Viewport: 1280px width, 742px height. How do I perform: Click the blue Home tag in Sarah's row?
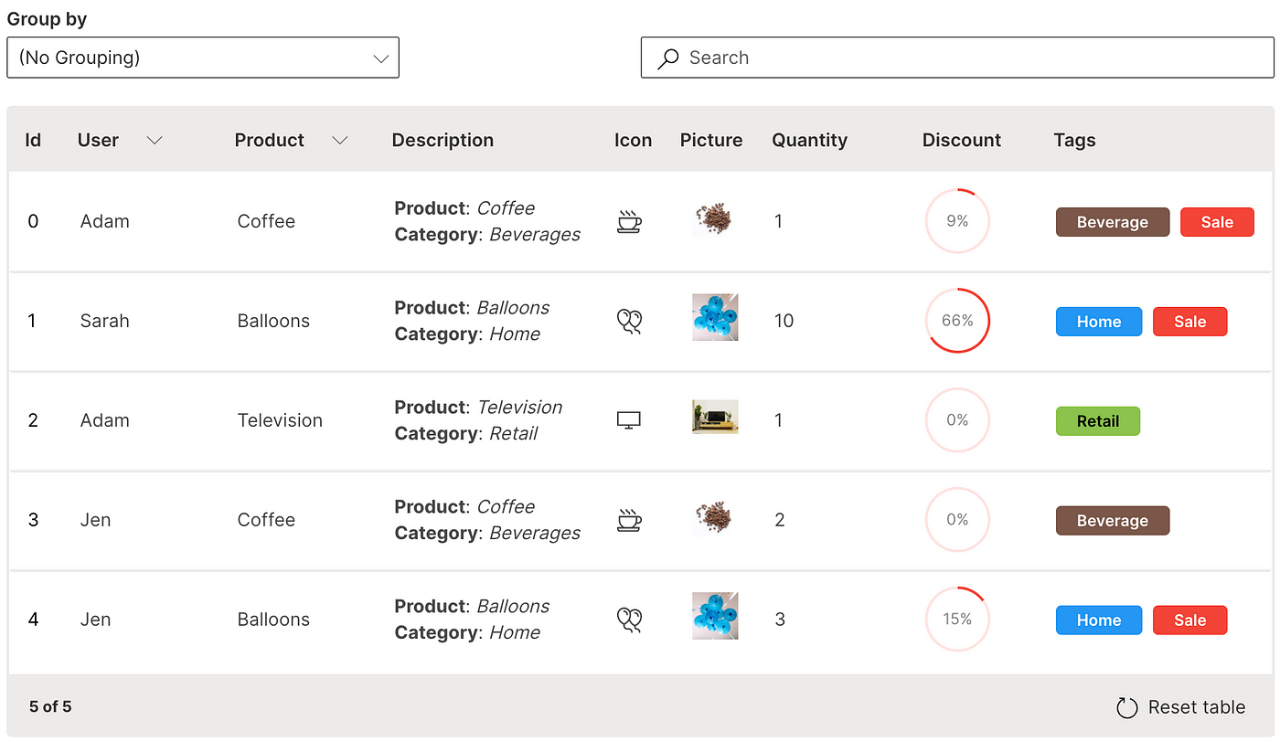[x=1098, y=321]
